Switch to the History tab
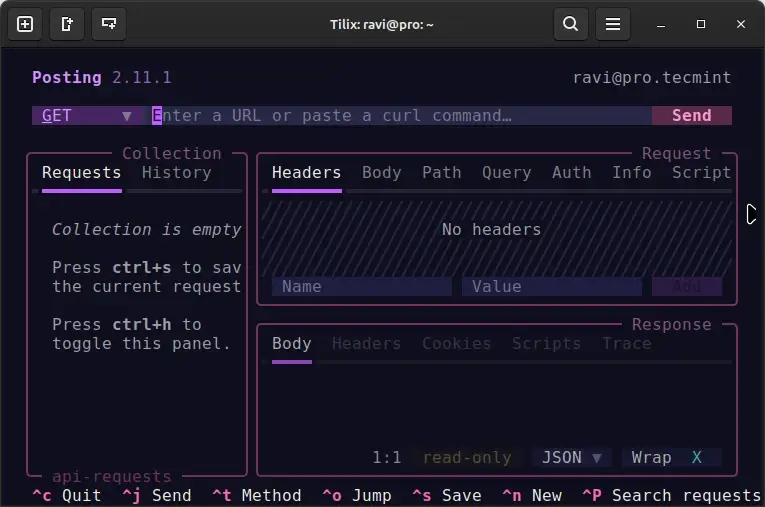The width and height of the screenshot is (765, 507). [x=177, y=173]
